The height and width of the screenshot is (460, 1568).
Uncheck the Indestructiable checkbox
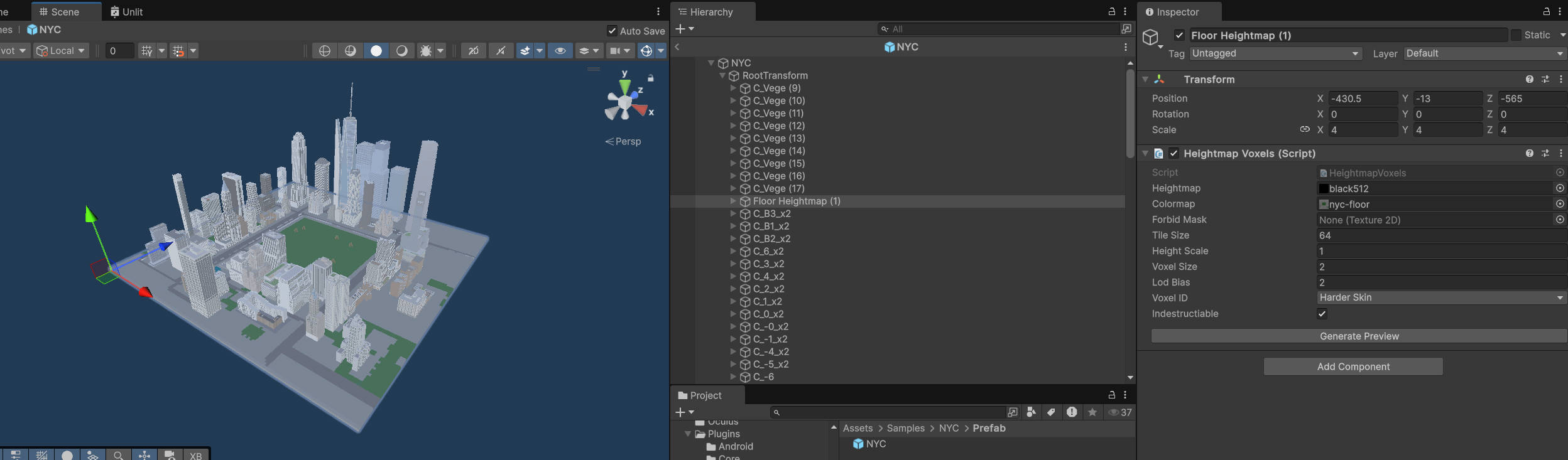click(x=1322, y=314)
